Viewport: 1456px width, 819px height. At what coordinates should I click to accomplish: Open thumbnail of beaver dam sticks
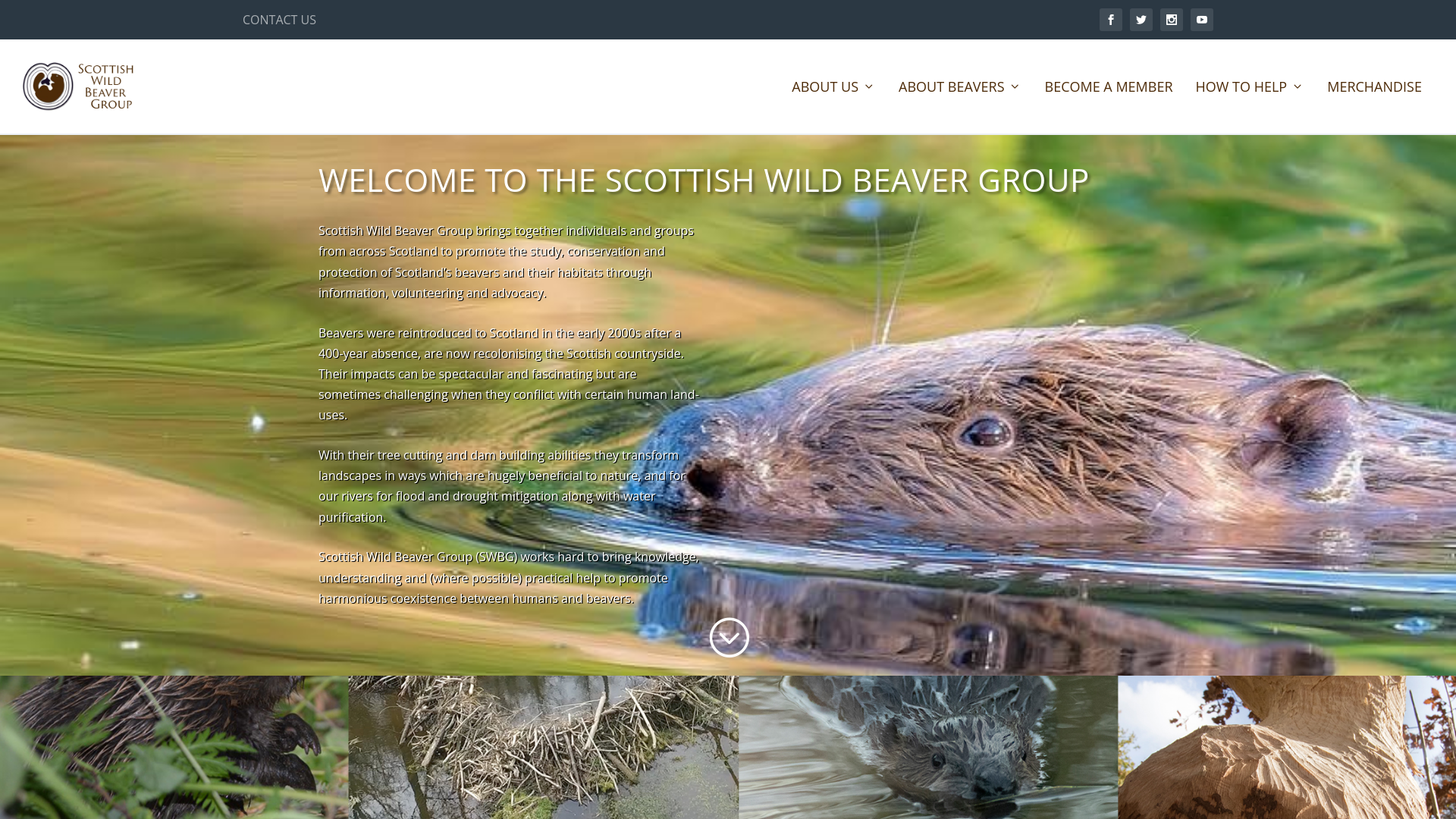coord(543,747)
